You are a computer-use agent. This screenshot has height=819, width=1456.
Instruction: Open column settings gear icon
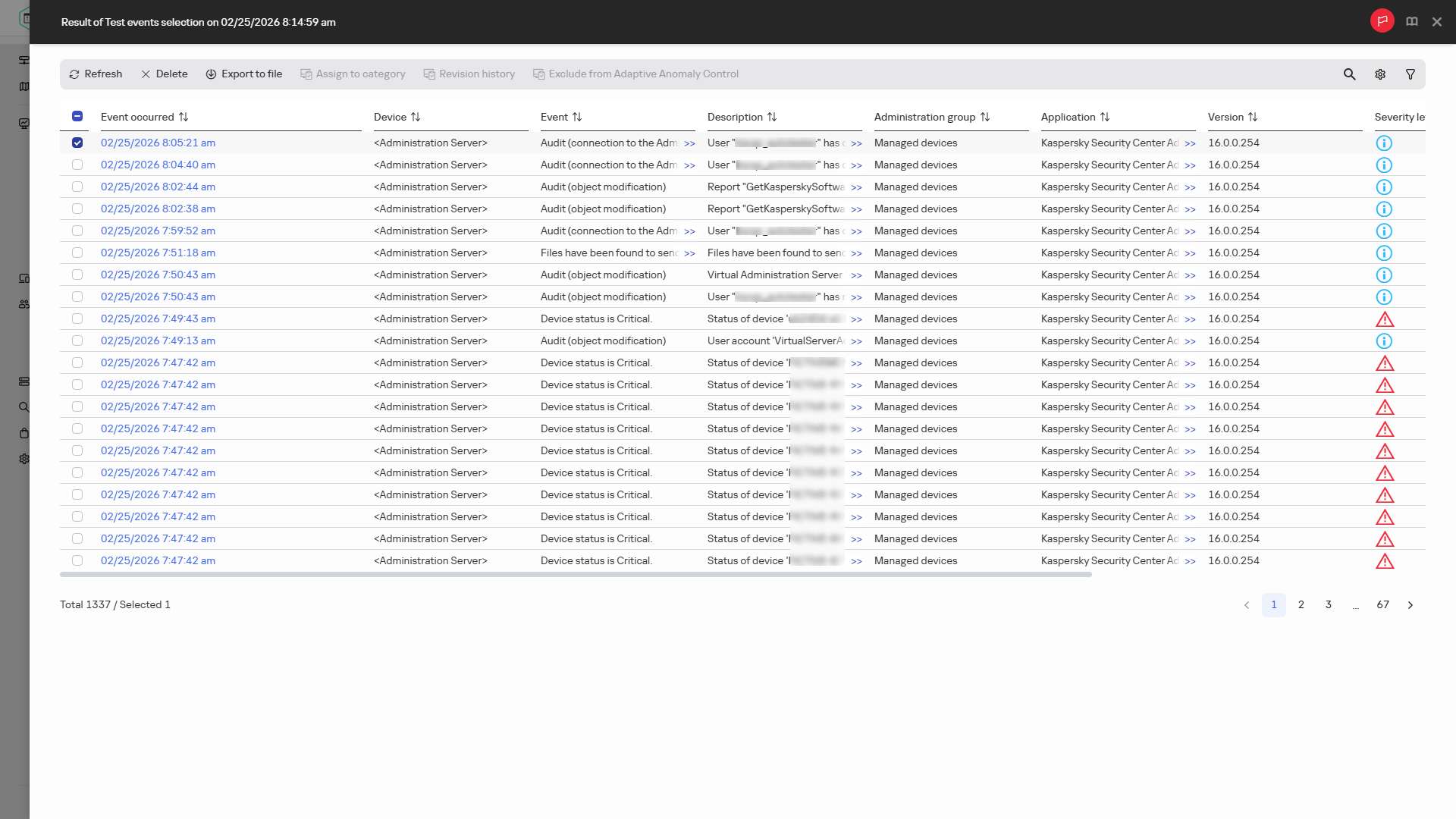[x=1380, y=74]
